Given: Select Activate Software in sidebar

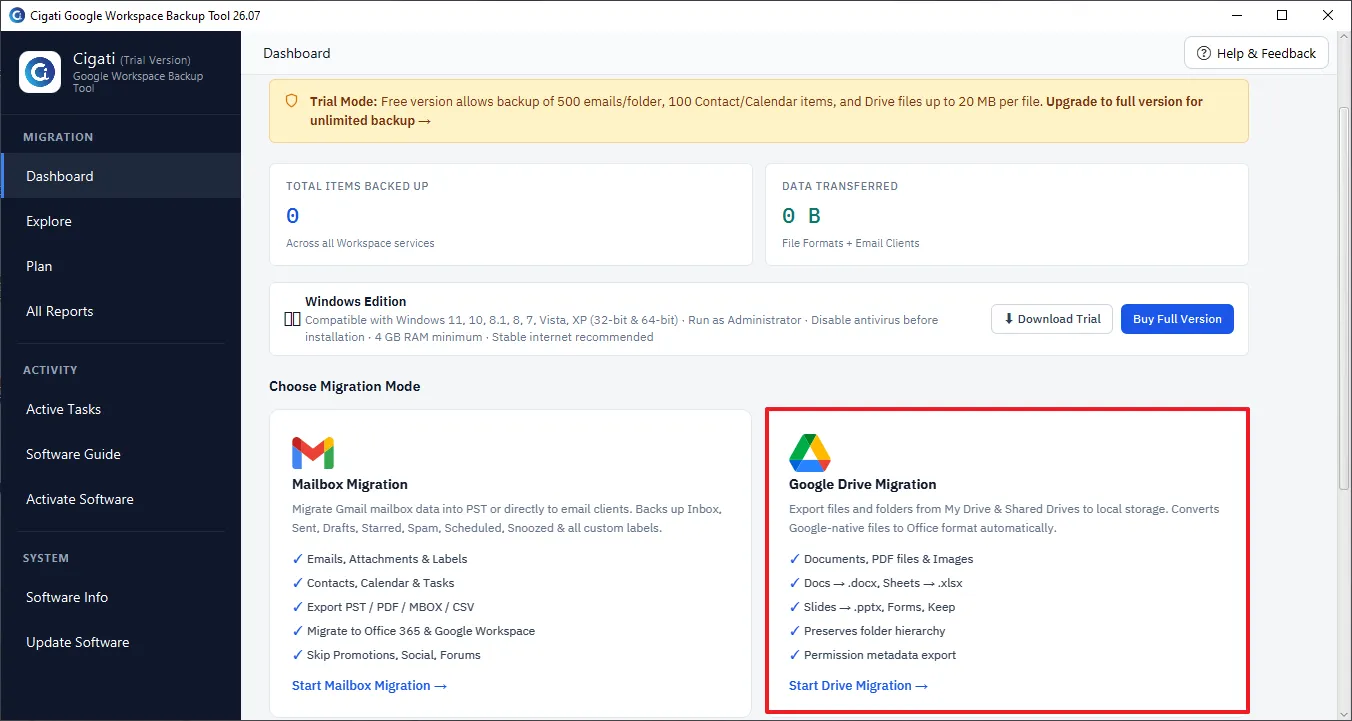Looking at the screenshot, I should [120, 499].
